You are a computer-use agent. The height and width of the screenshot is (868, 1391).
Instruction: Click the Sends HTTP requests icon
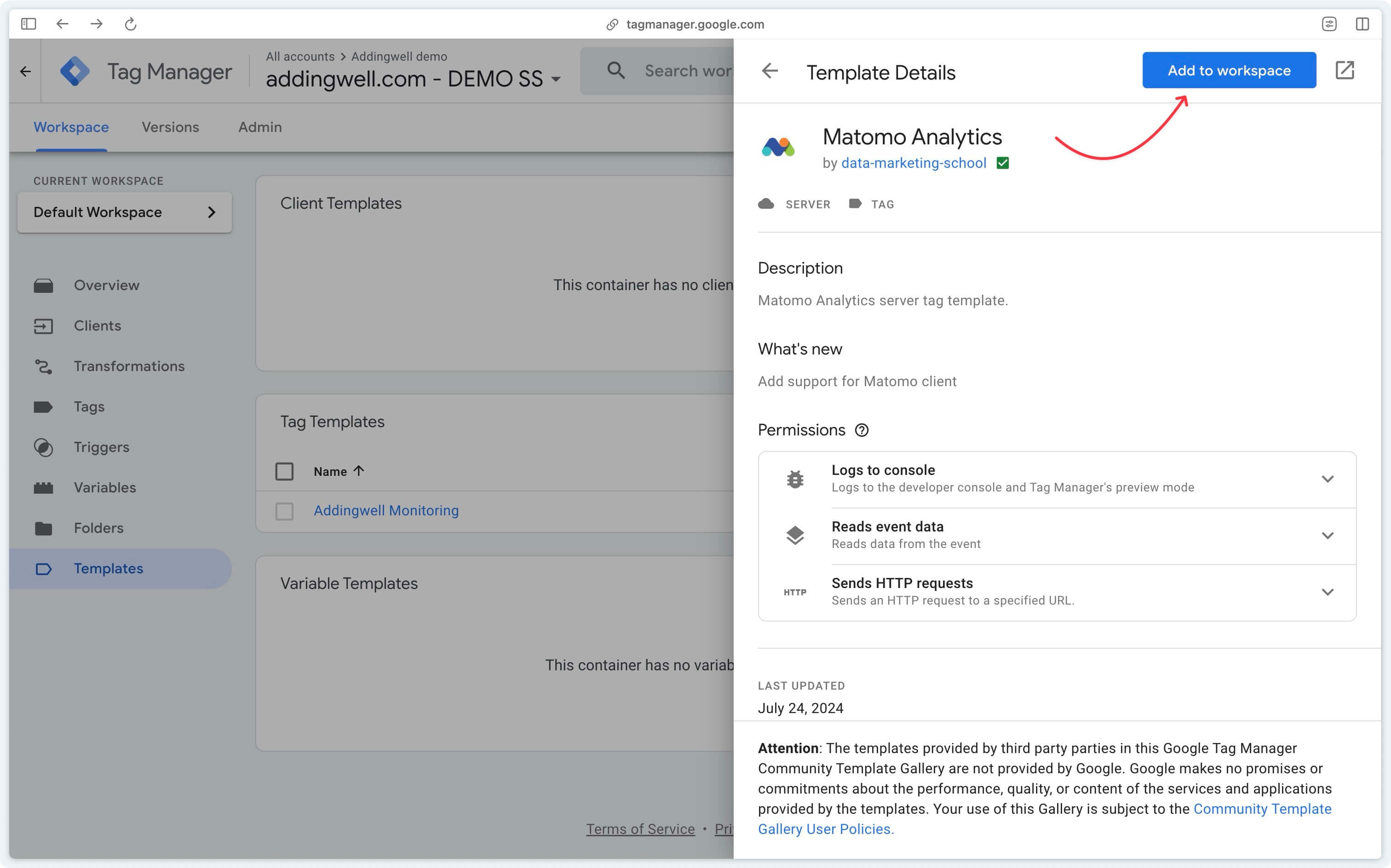point(794,591)
